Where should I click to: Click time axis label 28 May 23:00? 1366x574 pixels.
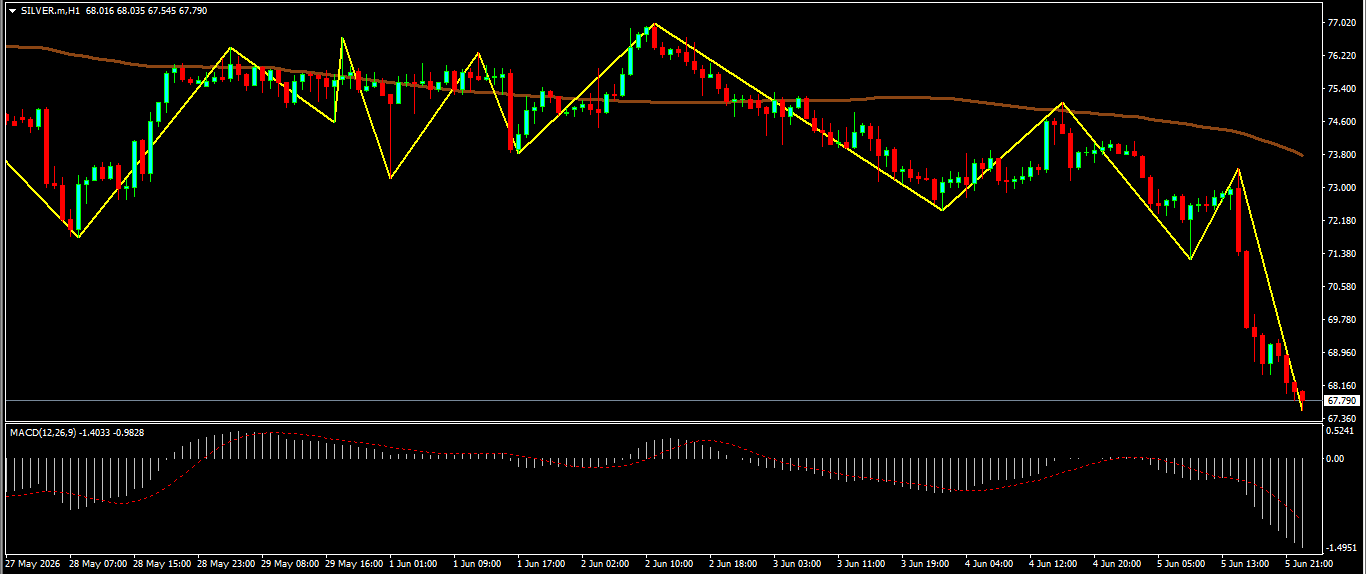click(226, 564)
